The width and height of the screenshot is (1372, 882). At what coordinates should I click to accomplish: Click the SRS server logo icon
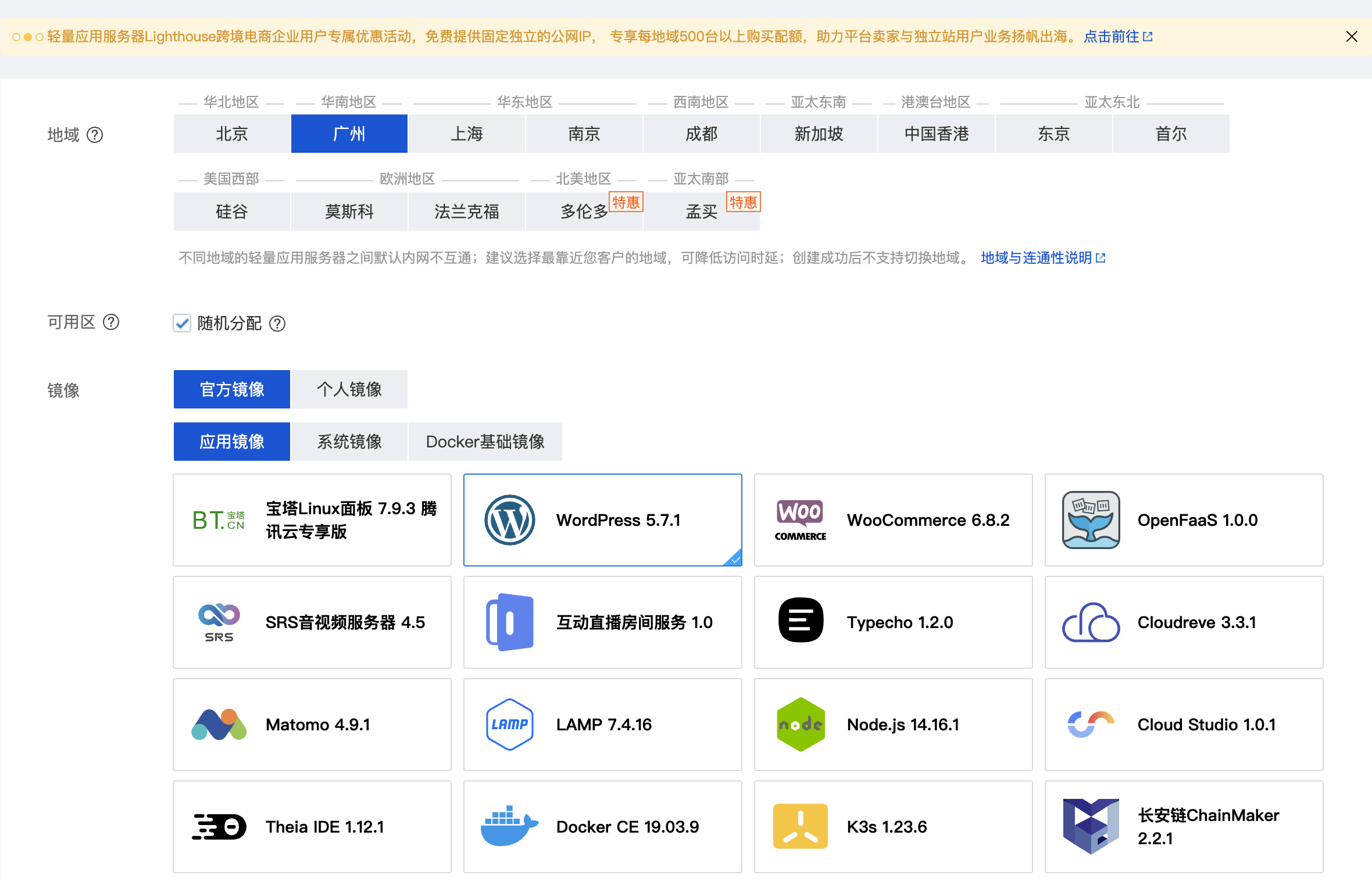point(219,622)
